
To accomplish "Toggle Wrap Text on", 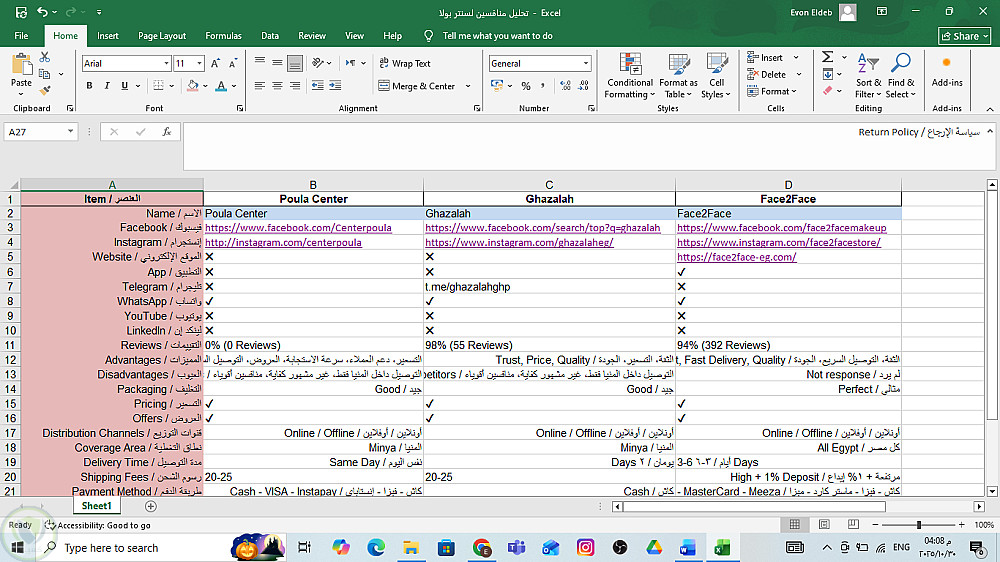I will pos(405,63).
